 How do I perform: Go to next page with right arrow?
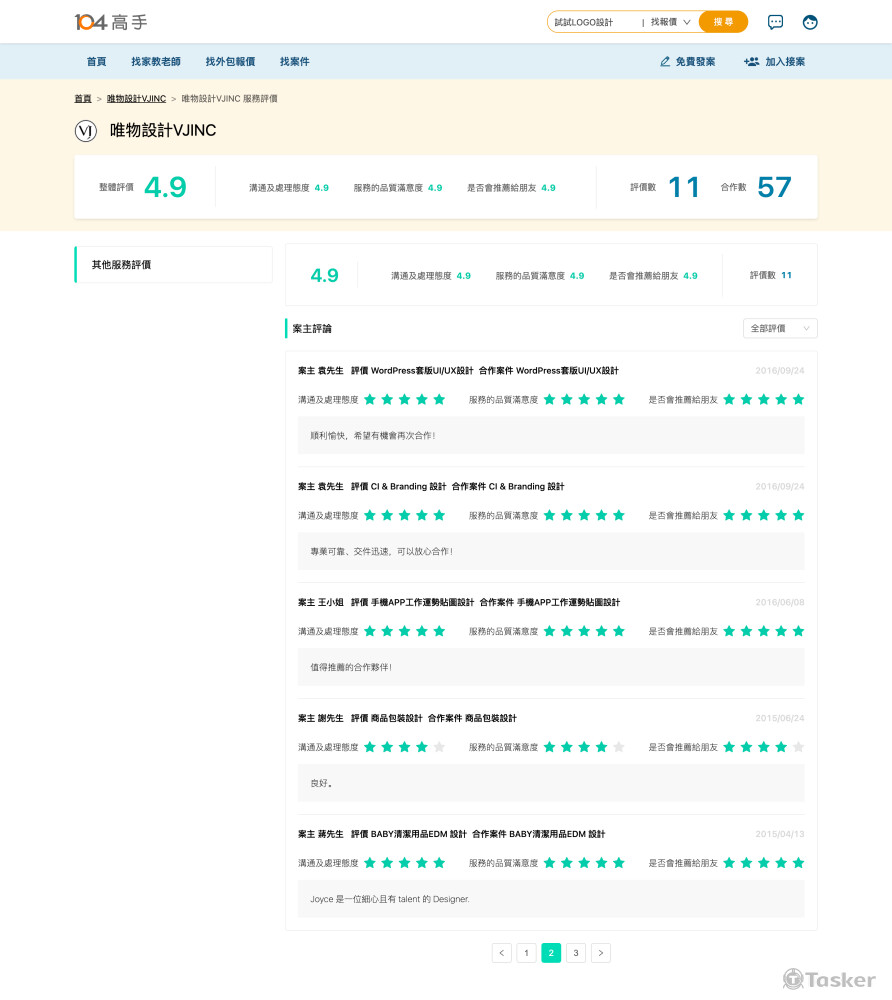tap(600, 953)
